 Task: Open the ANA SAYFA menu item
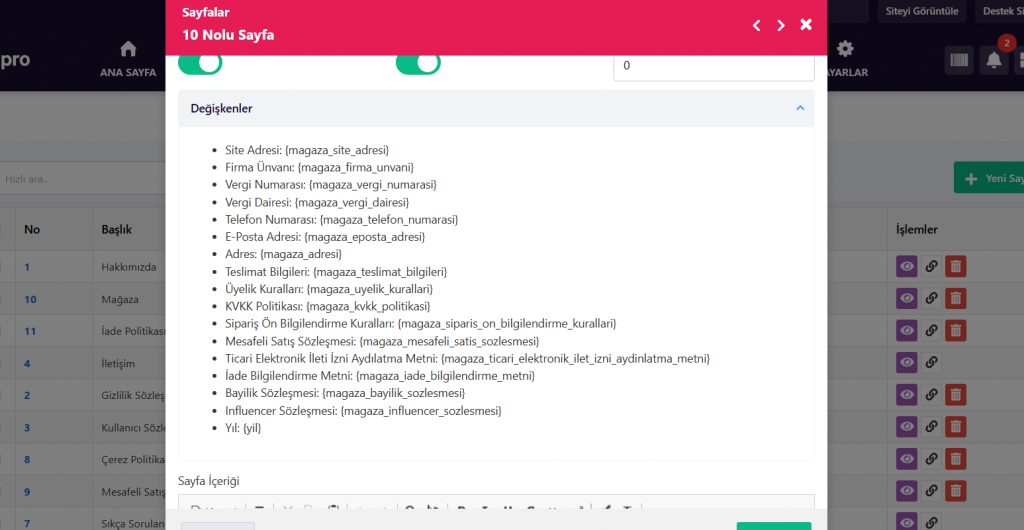coord(128,59)
